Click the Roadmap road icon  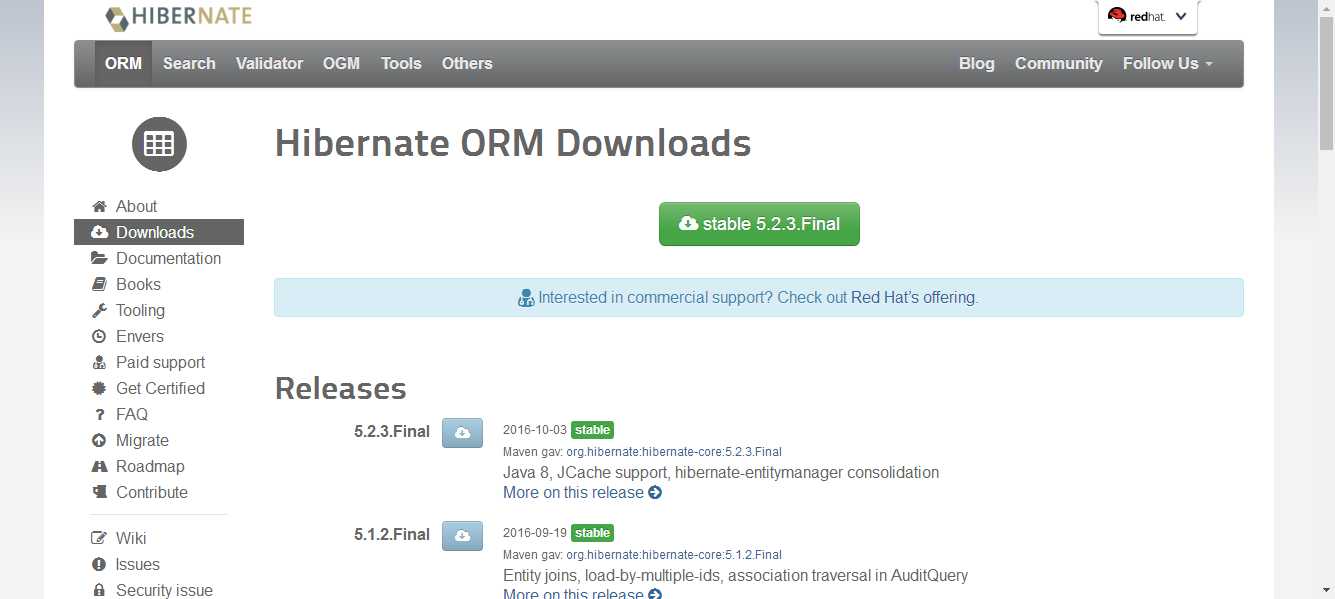pyautogui.click(x=99, y=466)
